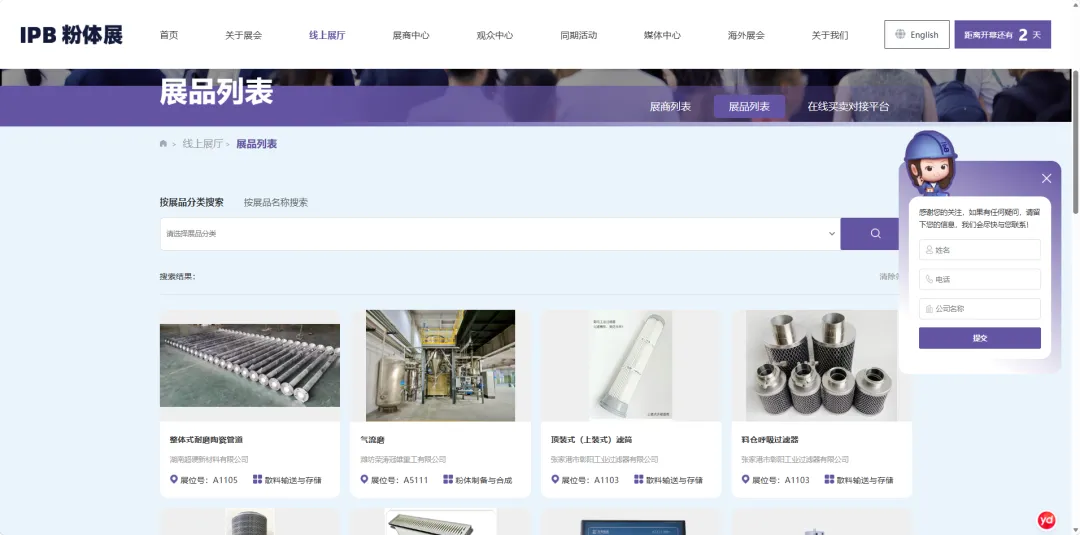Click 散料输送与存储 on 整体式耐磨陶瓷管道 card
Image resolution: width=1080 pixels, height=535 pixels.
(x=293, y=480)
